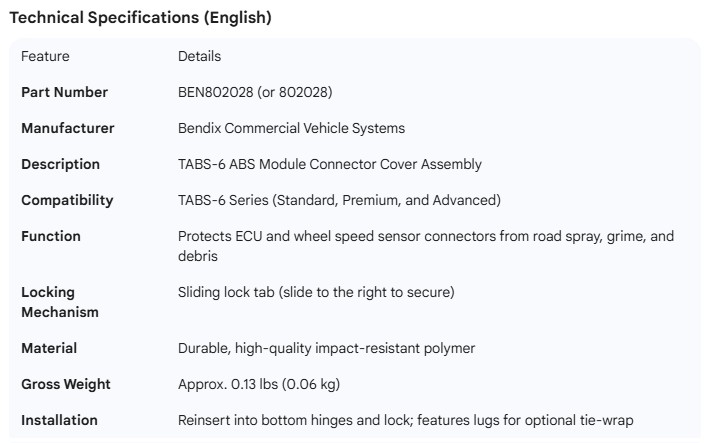This screenshot has width=706, height=443.
Task: Click the Feature column header
Action: tap(46, 56)
